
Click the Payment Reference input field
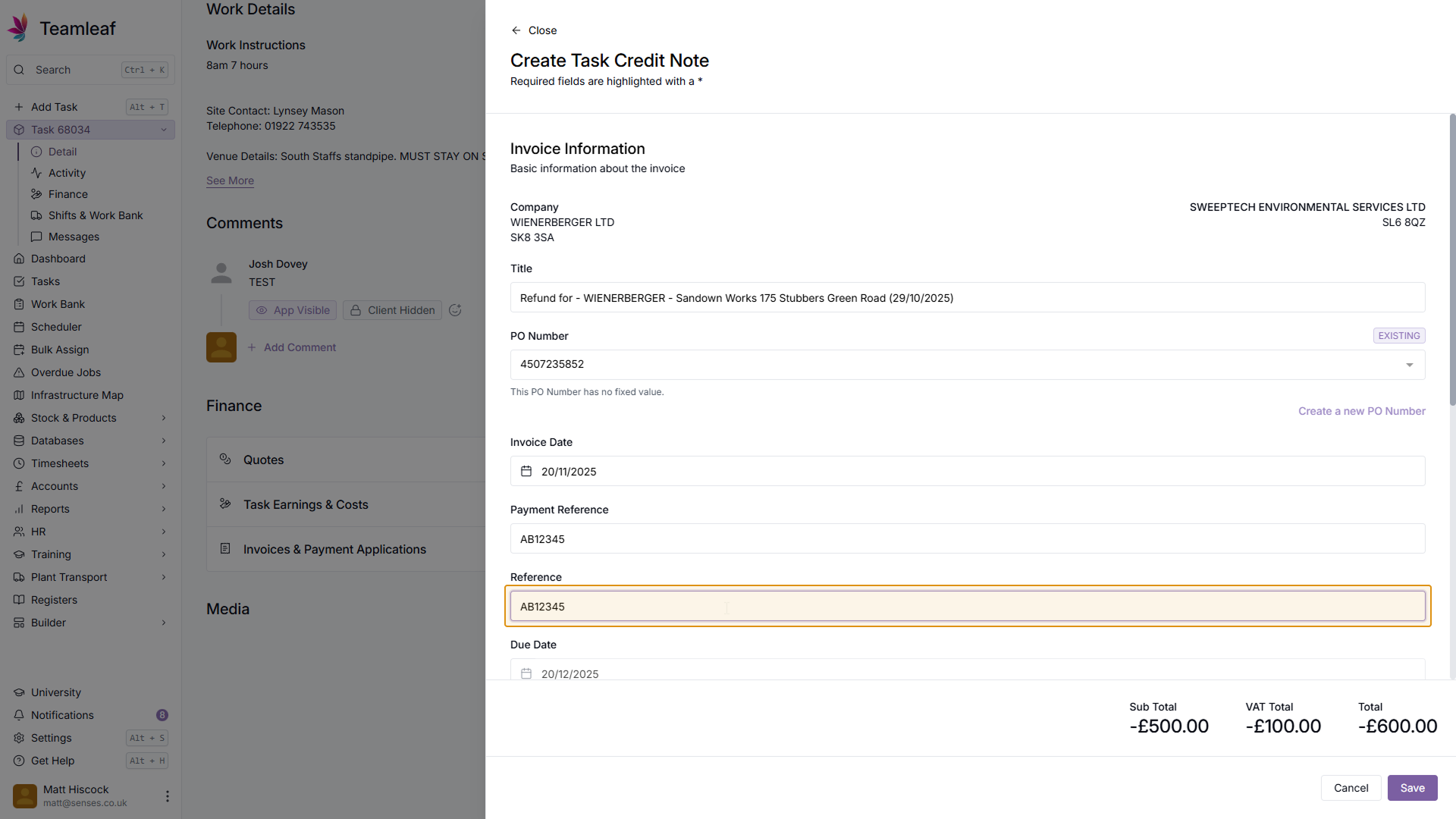tap(967, 539)
